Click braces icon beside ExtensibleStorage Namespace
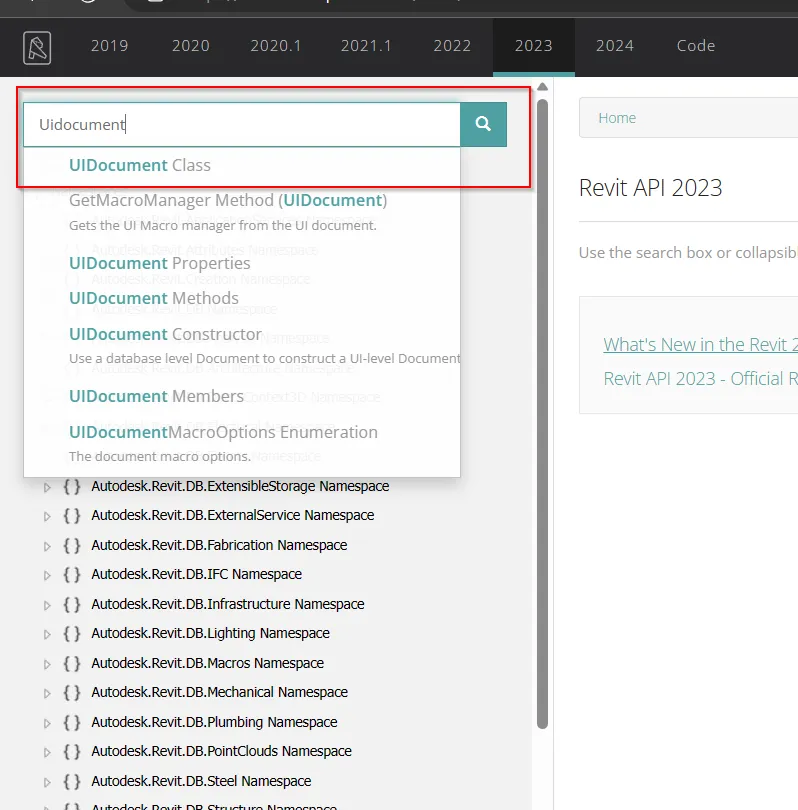798x810 pixels. [72, 487]
